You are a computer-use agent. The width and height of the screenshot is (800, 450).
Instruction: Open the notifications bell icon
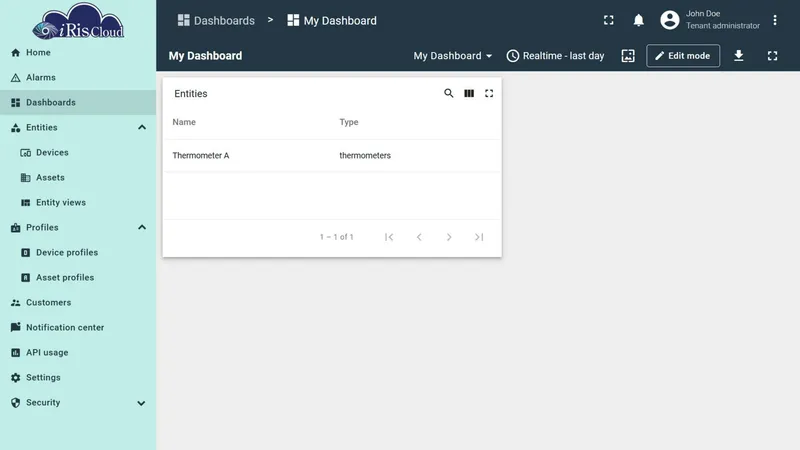click(638, 20)
